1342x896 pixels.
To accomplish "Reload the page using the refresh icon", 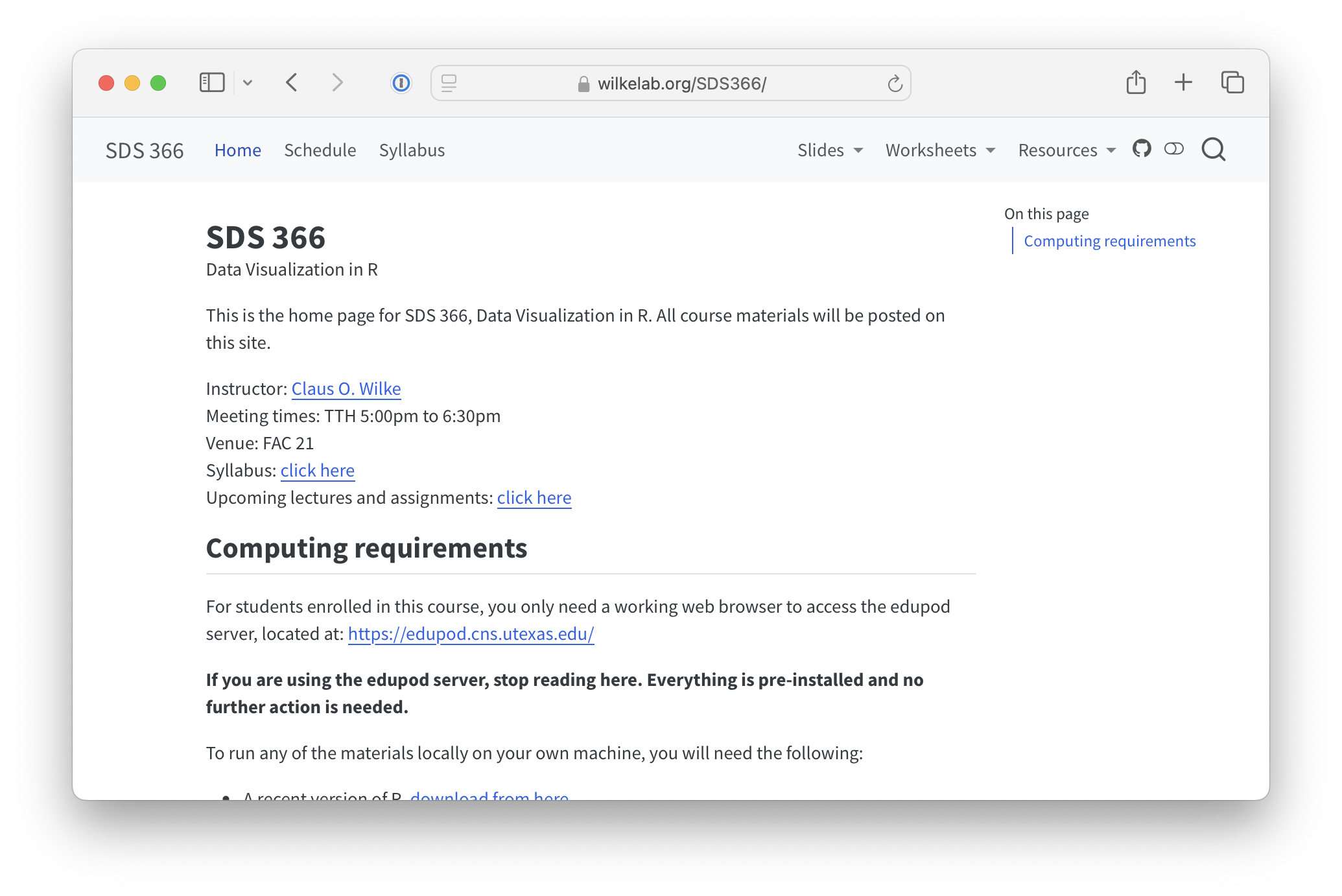I will [x=895, y=84].
